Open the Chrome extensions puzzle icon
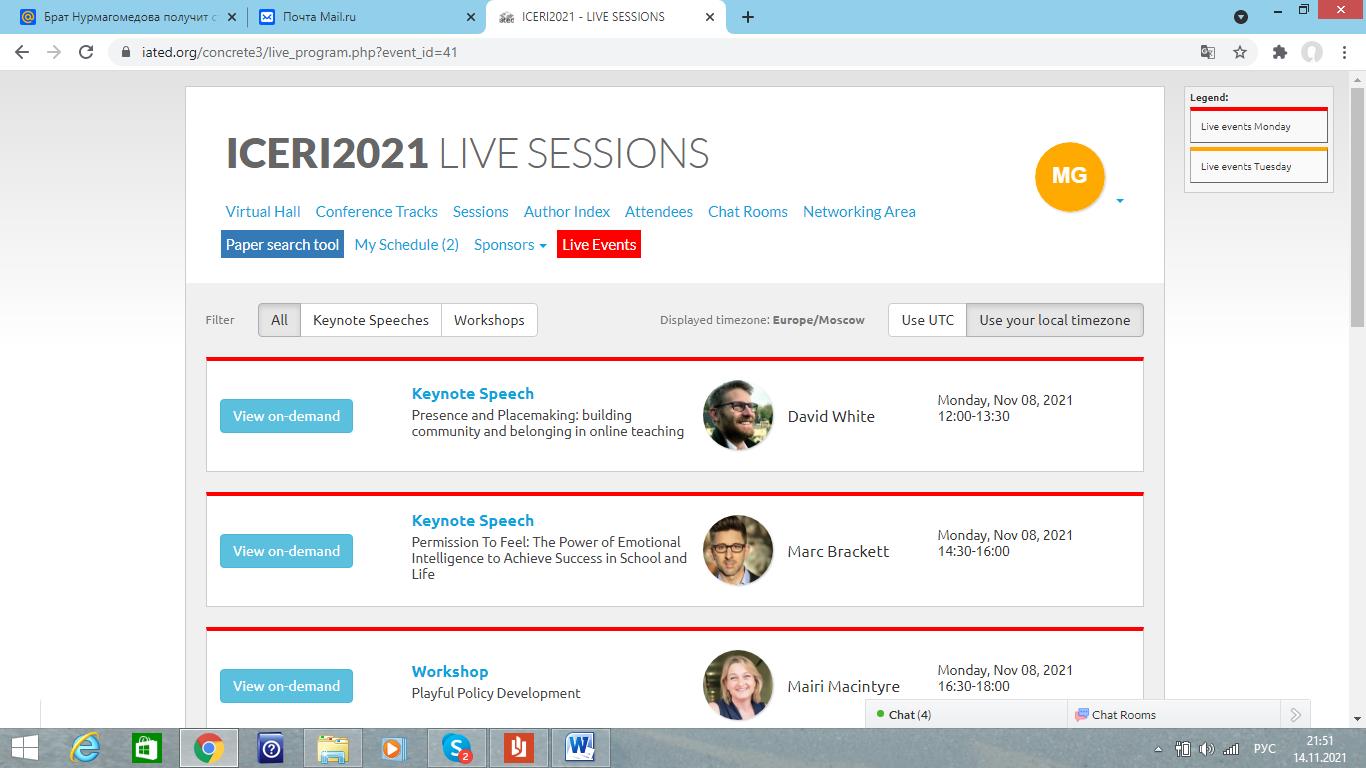Viewport: 1366px width, 768px height. pyautogui.click(x=1279, y=52)
